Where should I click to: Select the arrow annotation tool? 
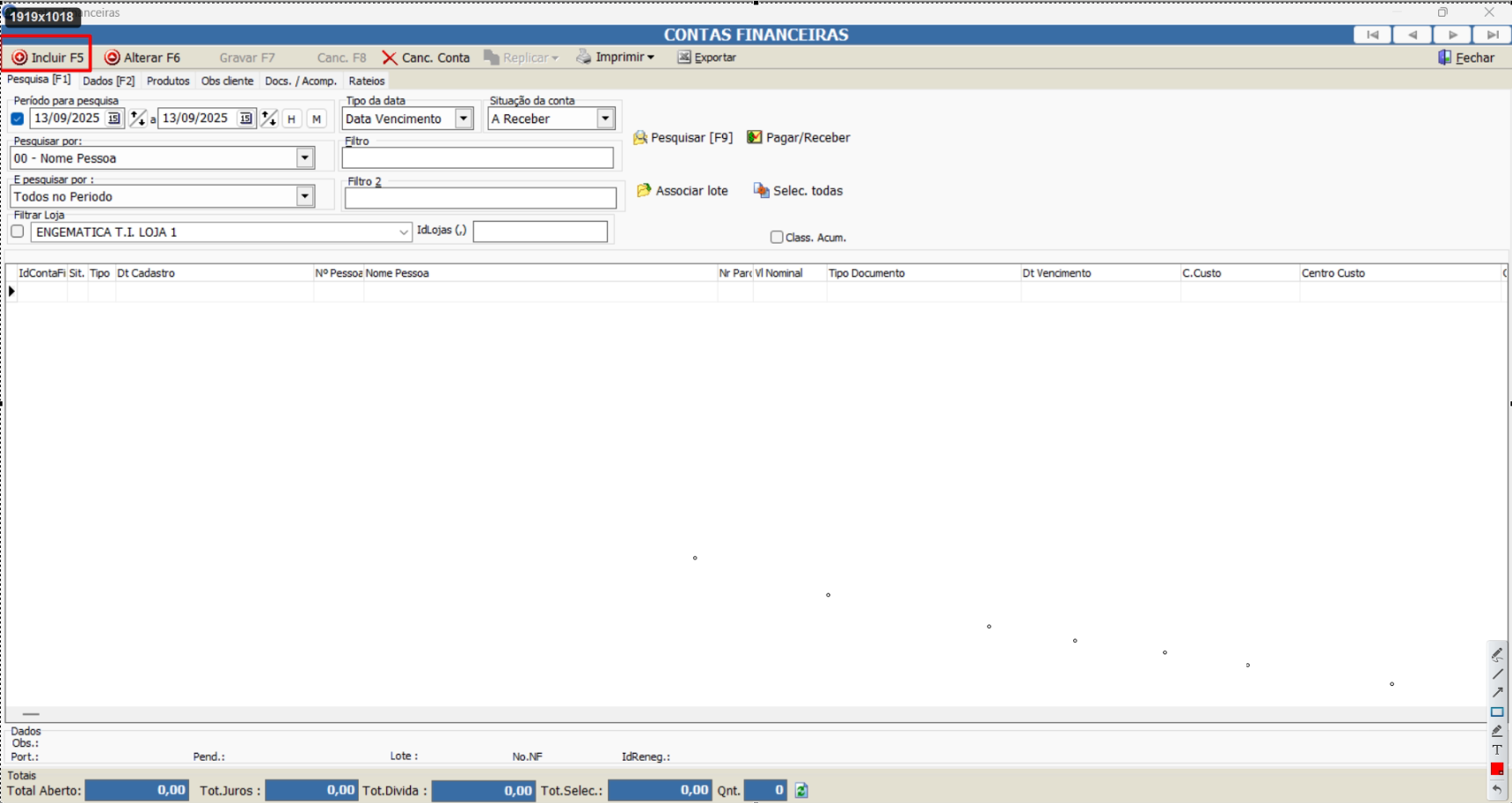tap(1497, 692)
